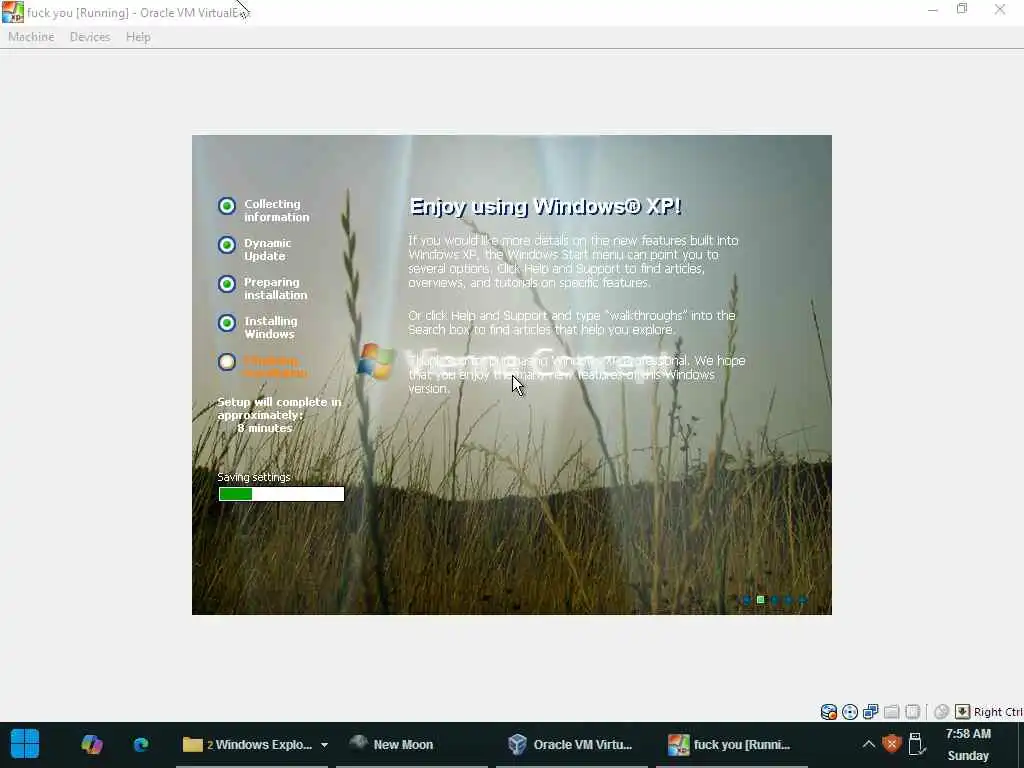Click Finalizing installation step indicator
The width and height of the screenshot is (1024, 768).
227,362
